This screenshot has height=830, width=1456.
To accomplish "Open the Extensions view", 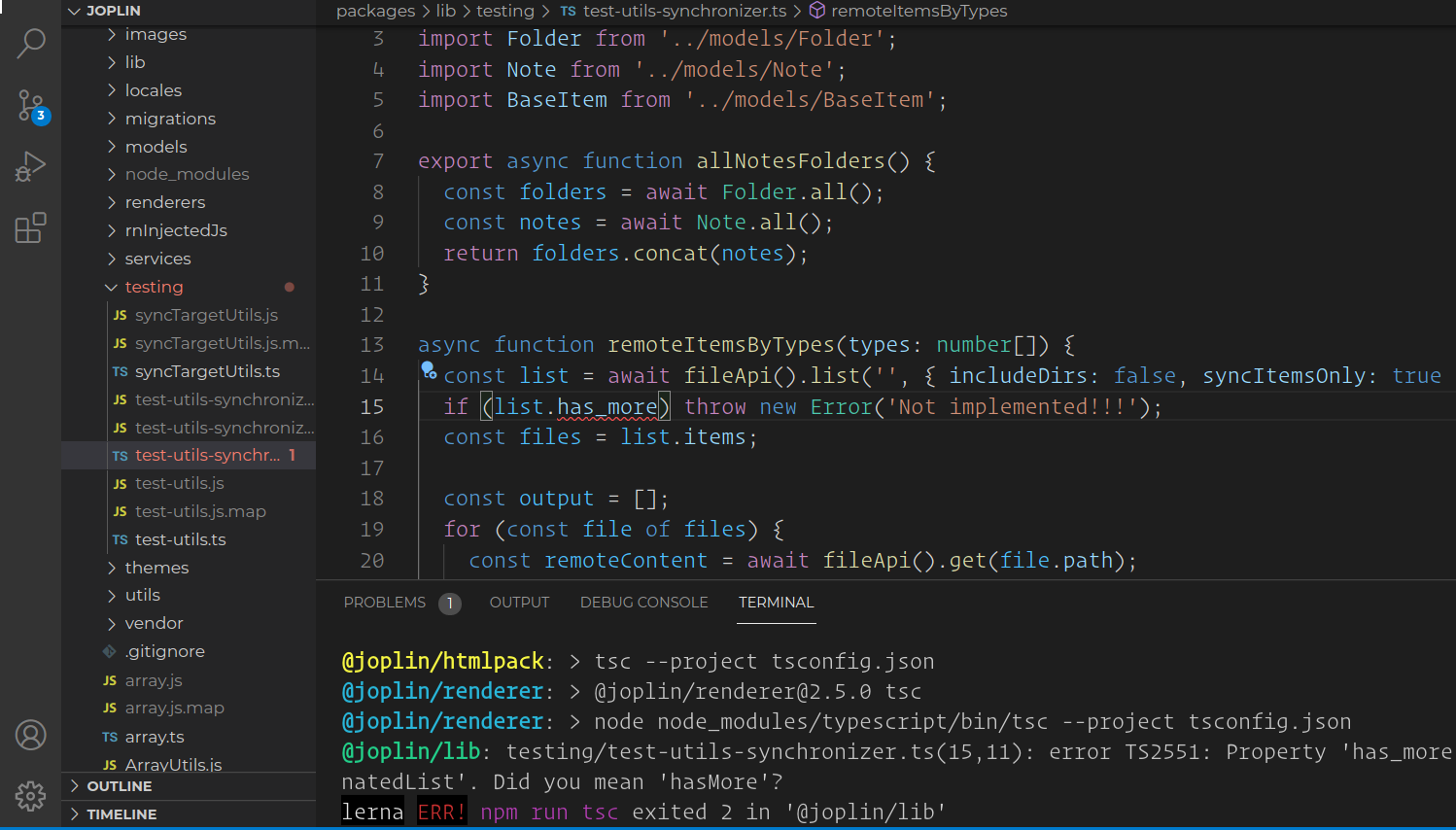I will coord(31,228).
